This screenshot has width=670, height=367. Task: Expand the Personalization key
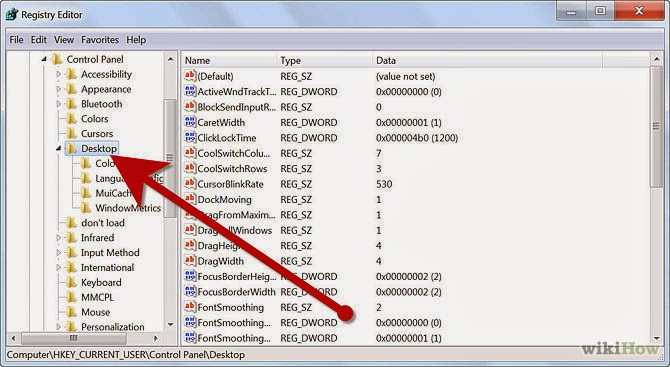click(x=59, y=327)
